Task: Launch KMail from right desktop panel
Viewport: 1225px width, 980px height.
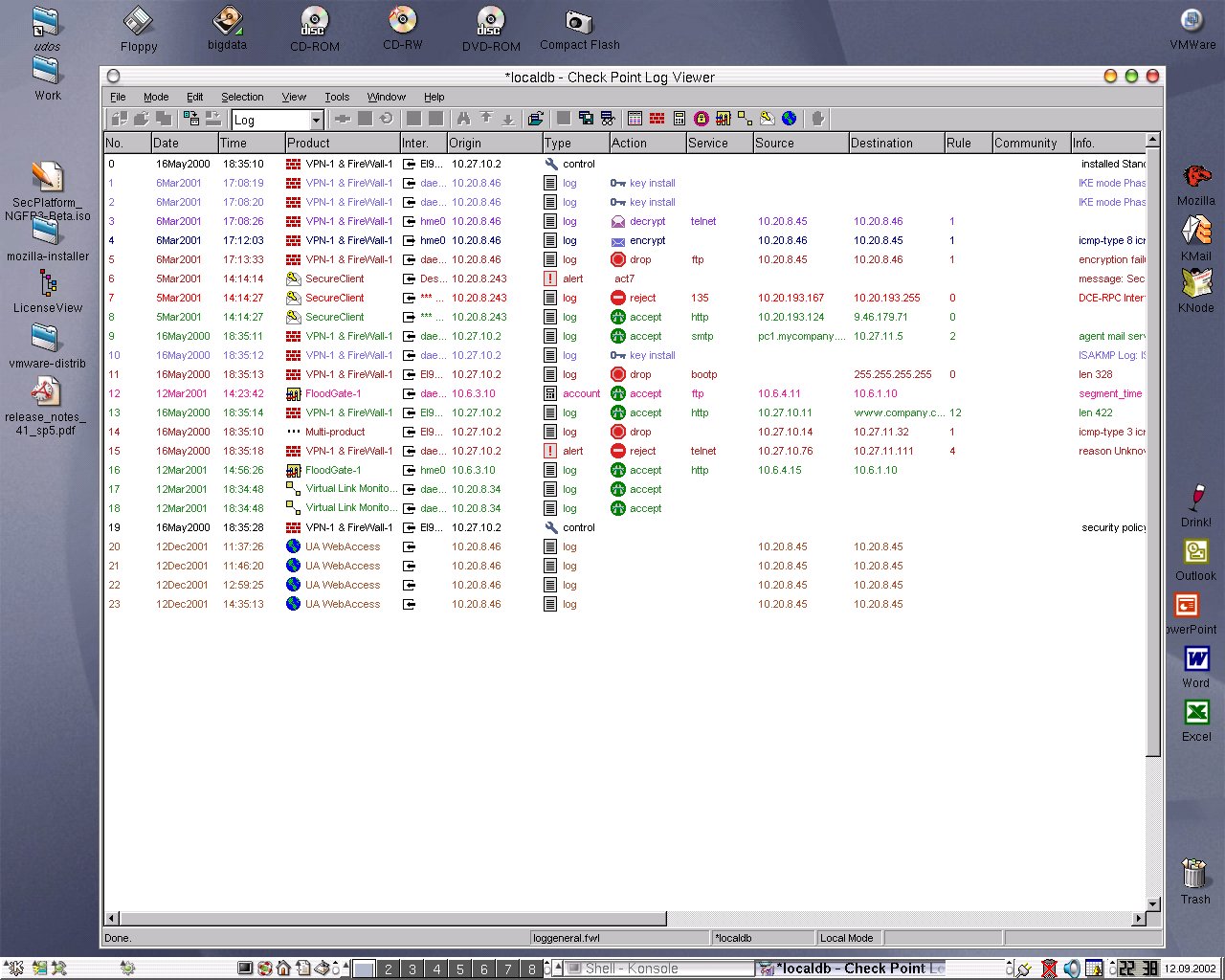Action: (x=1196, y=238)
